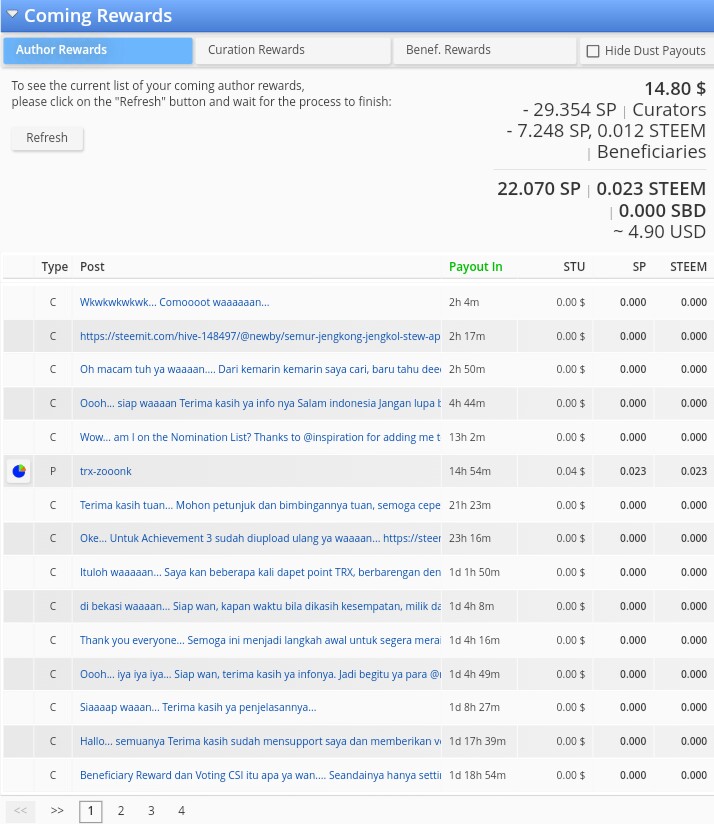
Task: Click the STEEM column header
Action: pyautogui.click(x=688, y=267)
